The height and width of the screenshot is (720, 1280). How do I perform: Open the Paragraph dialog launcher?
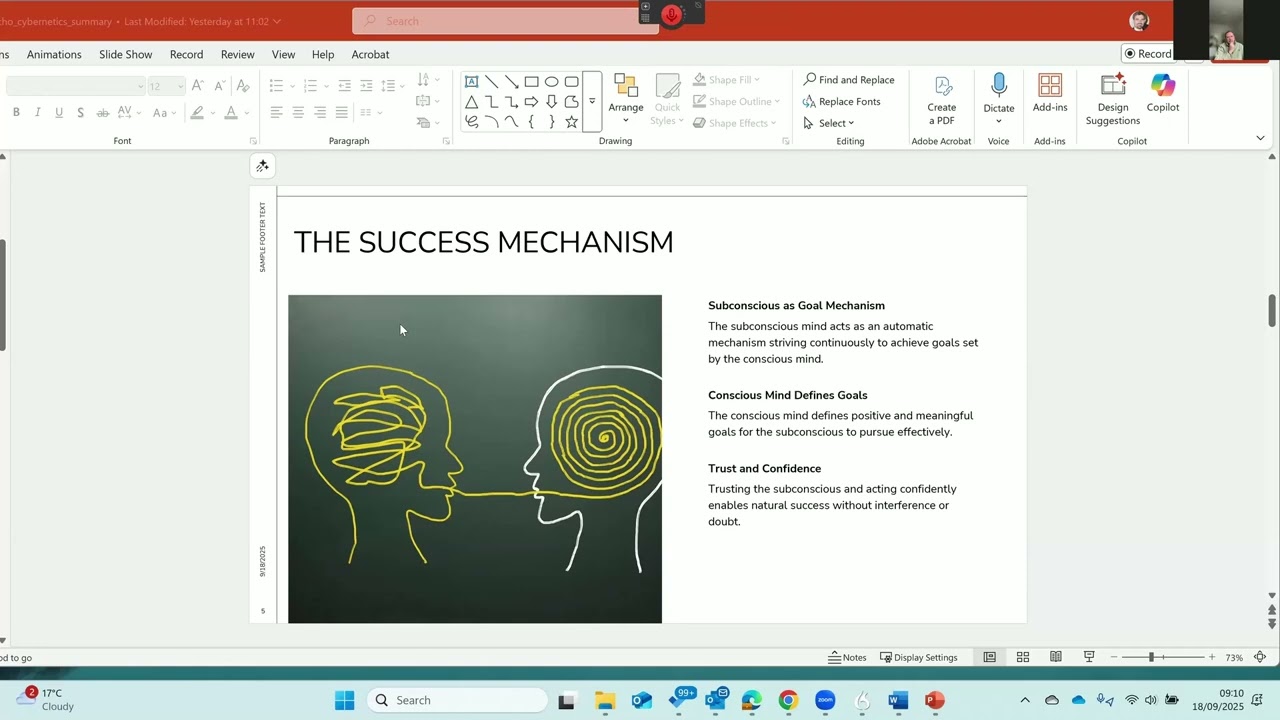446,141
